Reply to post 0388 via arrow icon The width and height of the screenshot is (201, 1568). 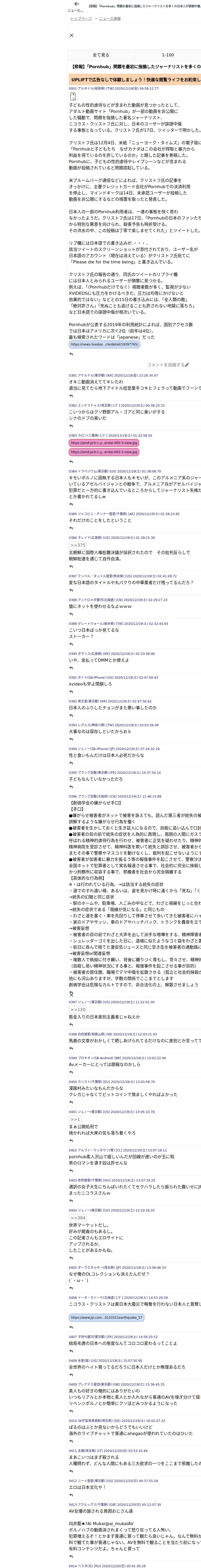(x=71, y=614)
